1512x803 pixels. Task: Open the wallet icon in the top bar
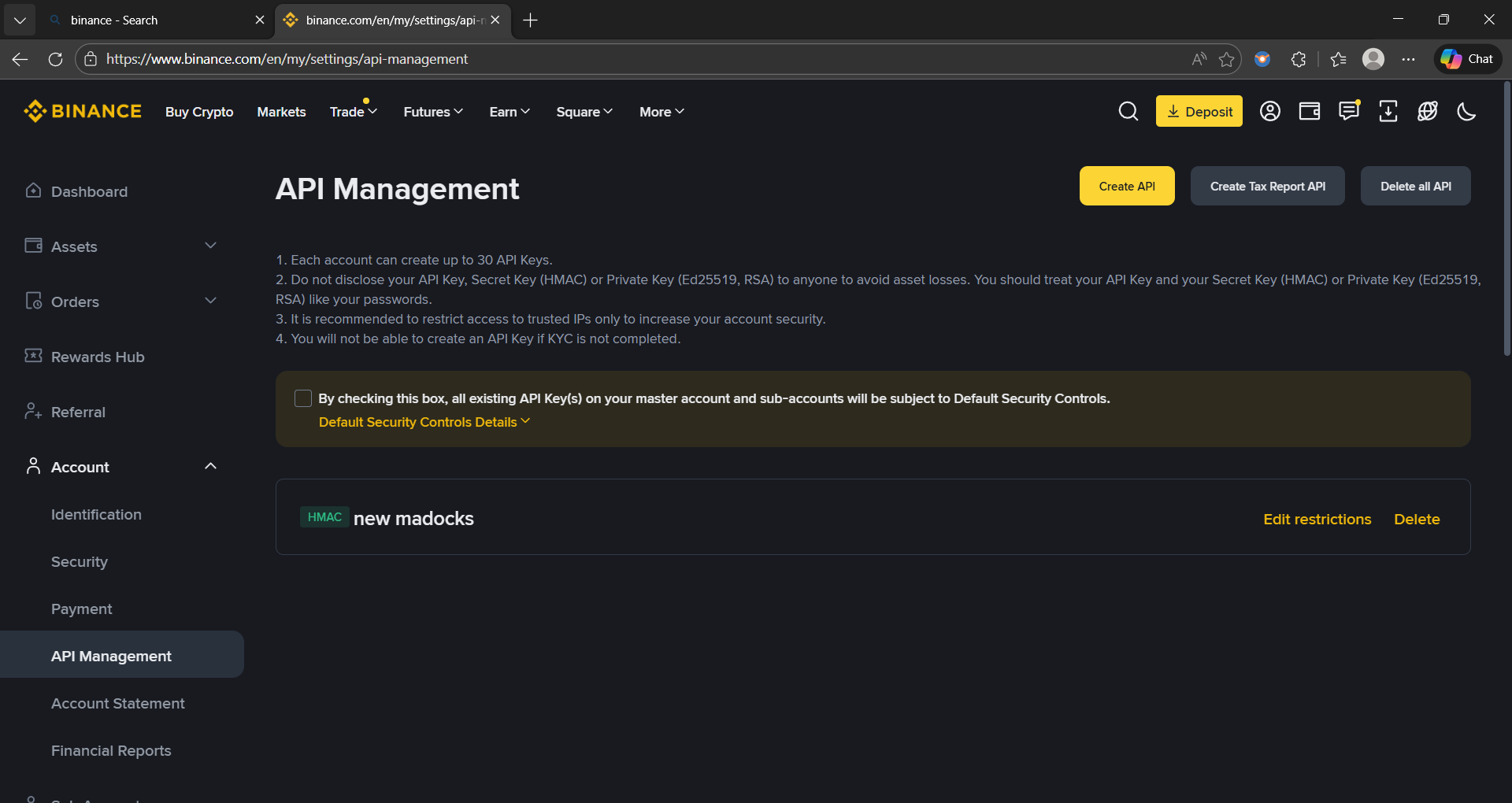coord(1309,111)
